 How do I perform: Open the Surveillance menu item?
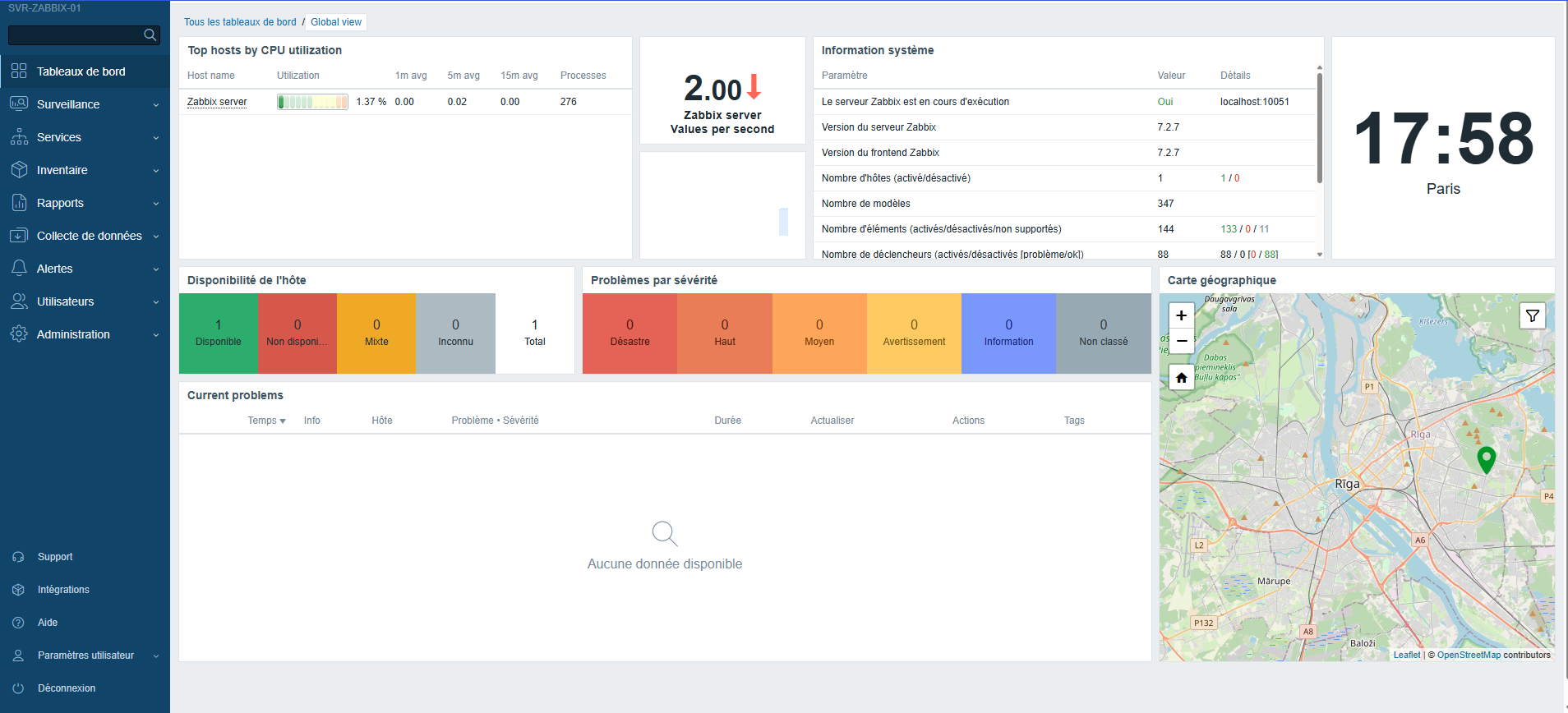[85, 104]
